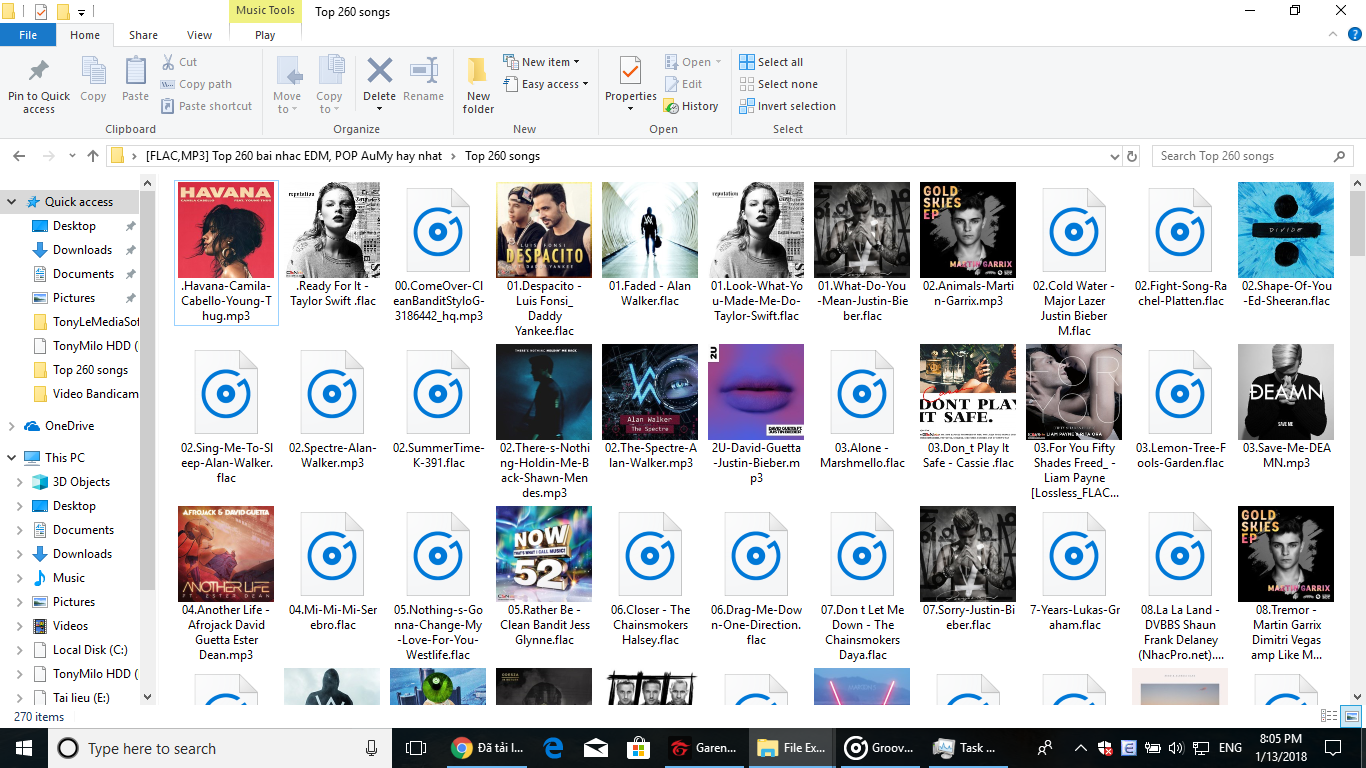The image size is (1366, 768).
Task: Expand the address bar history dropdown
Action: coord(1115,156)
